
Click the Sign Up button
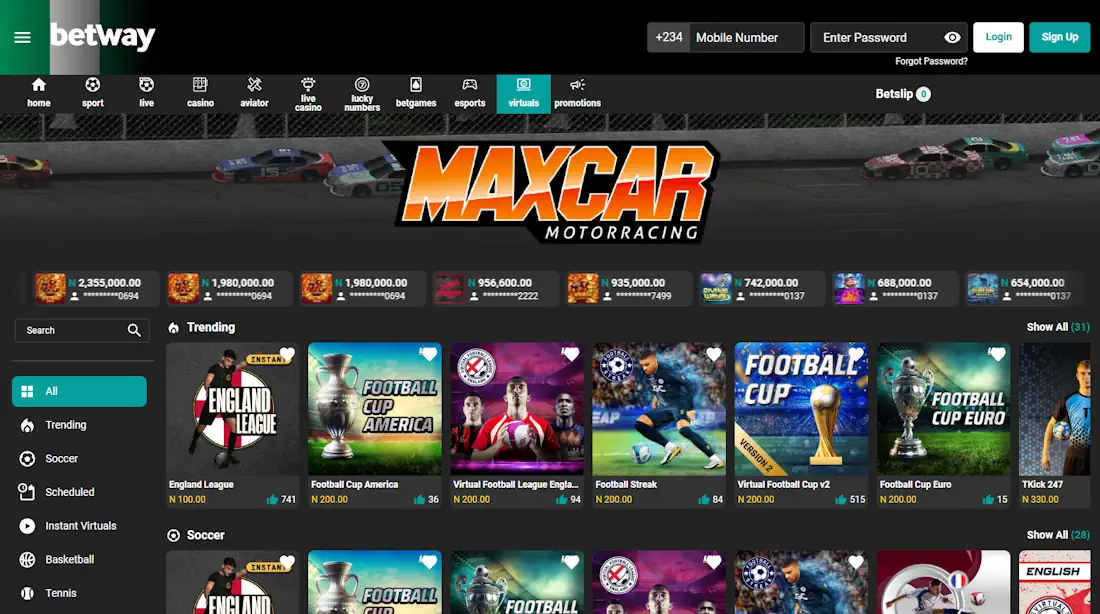pos(1059,37)
